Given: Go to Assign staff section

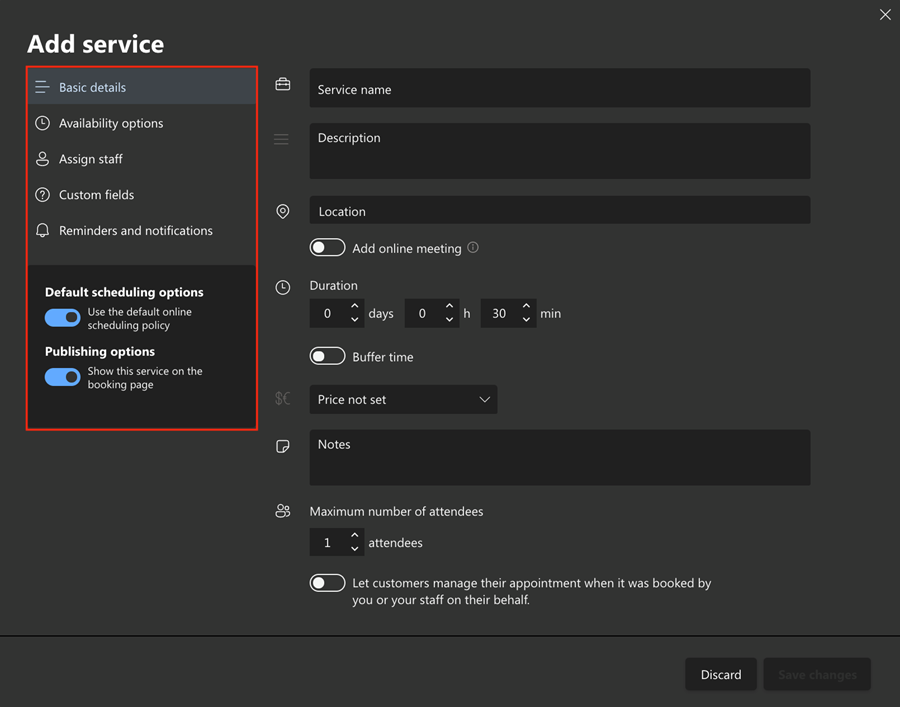Looking at the screenshot, I should (142, 159).
